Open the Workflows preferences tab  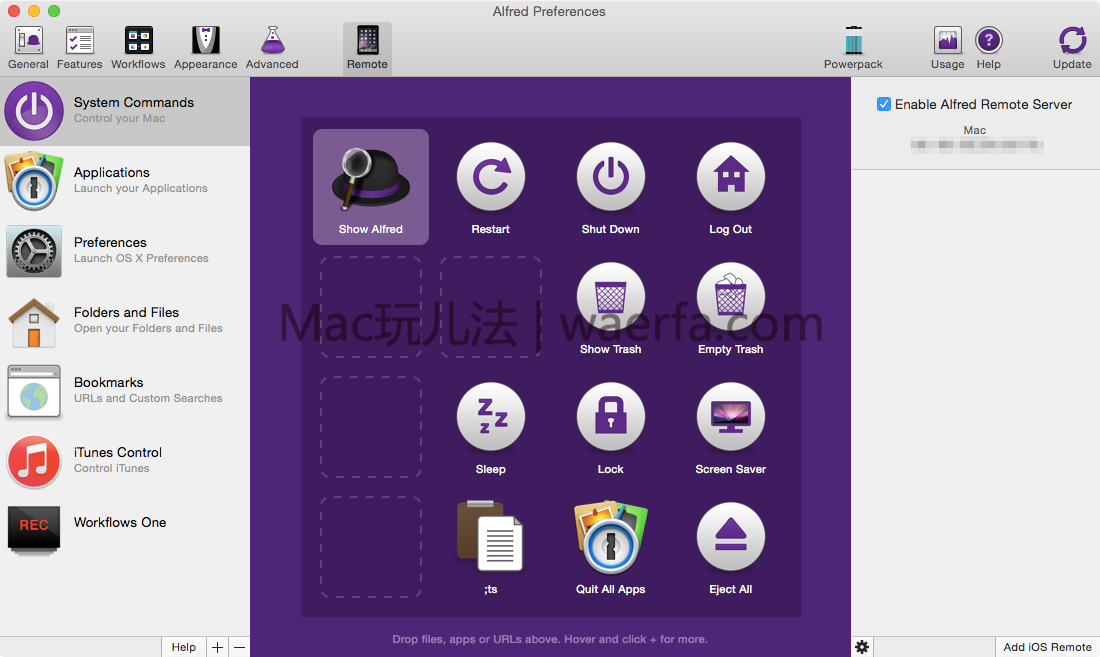click(x=138, y=48)
